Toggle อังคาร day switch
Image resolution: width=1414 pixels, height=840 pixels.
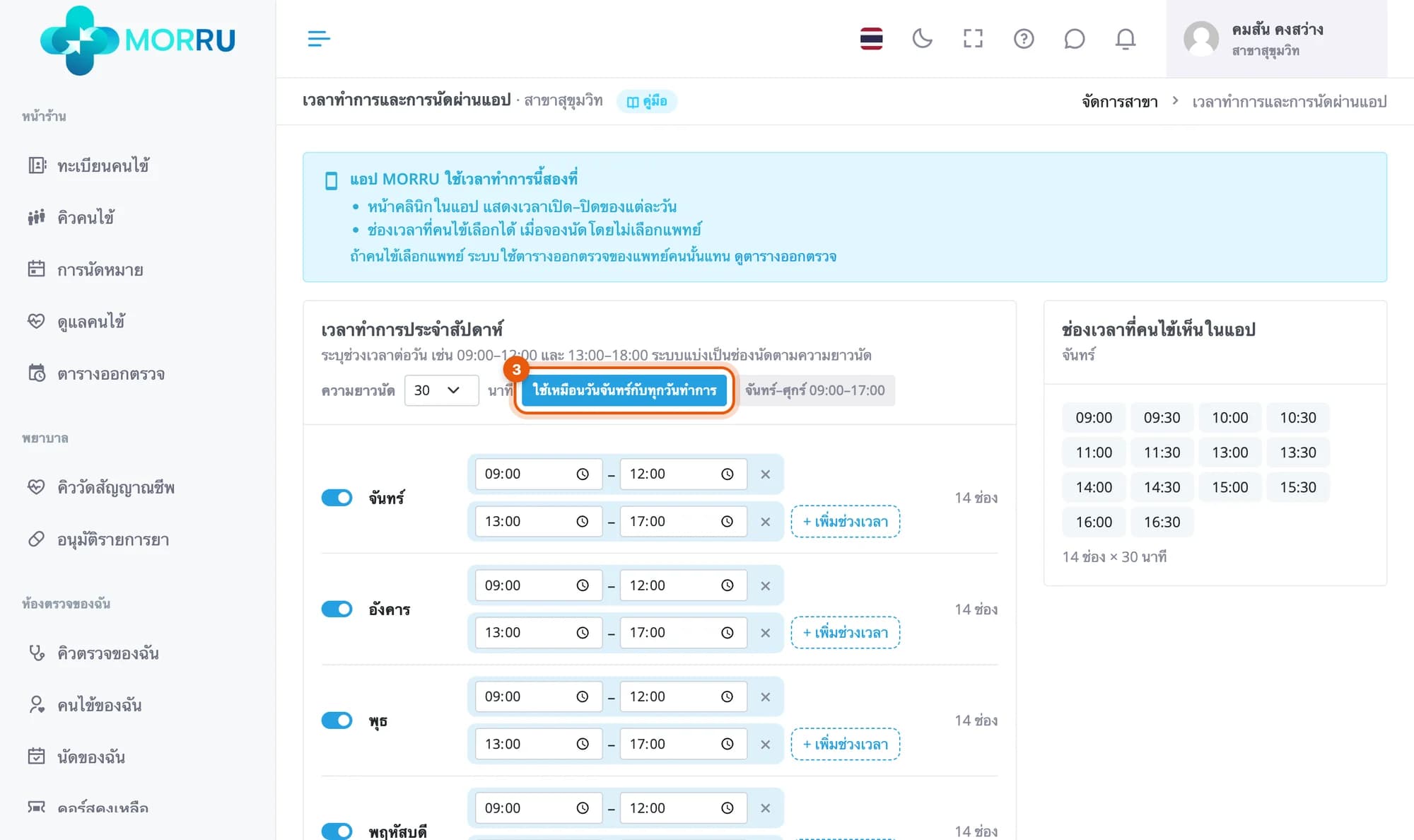click(337, 609)
